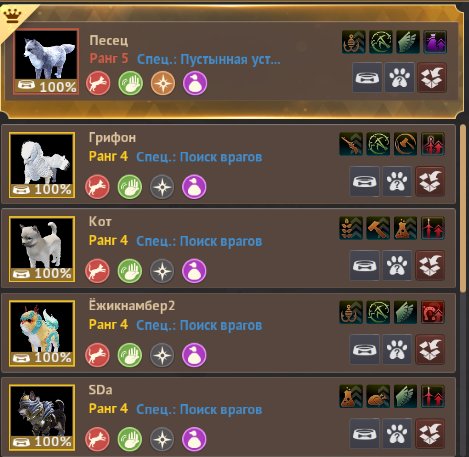
Task: Toggle the gray star compass circle for Кот
Action: click(162, 271)
